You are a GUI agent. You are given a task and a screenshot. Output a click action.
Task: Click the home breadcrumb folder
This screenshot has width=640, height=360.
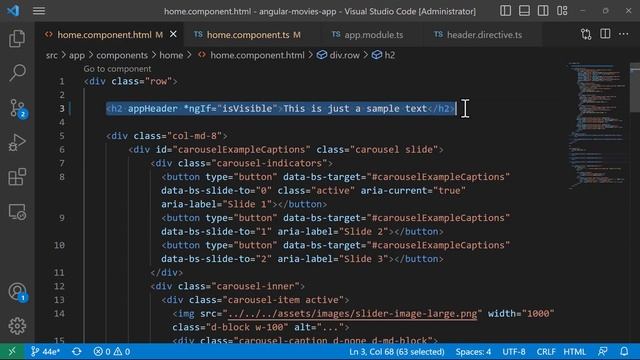point(171,55)
